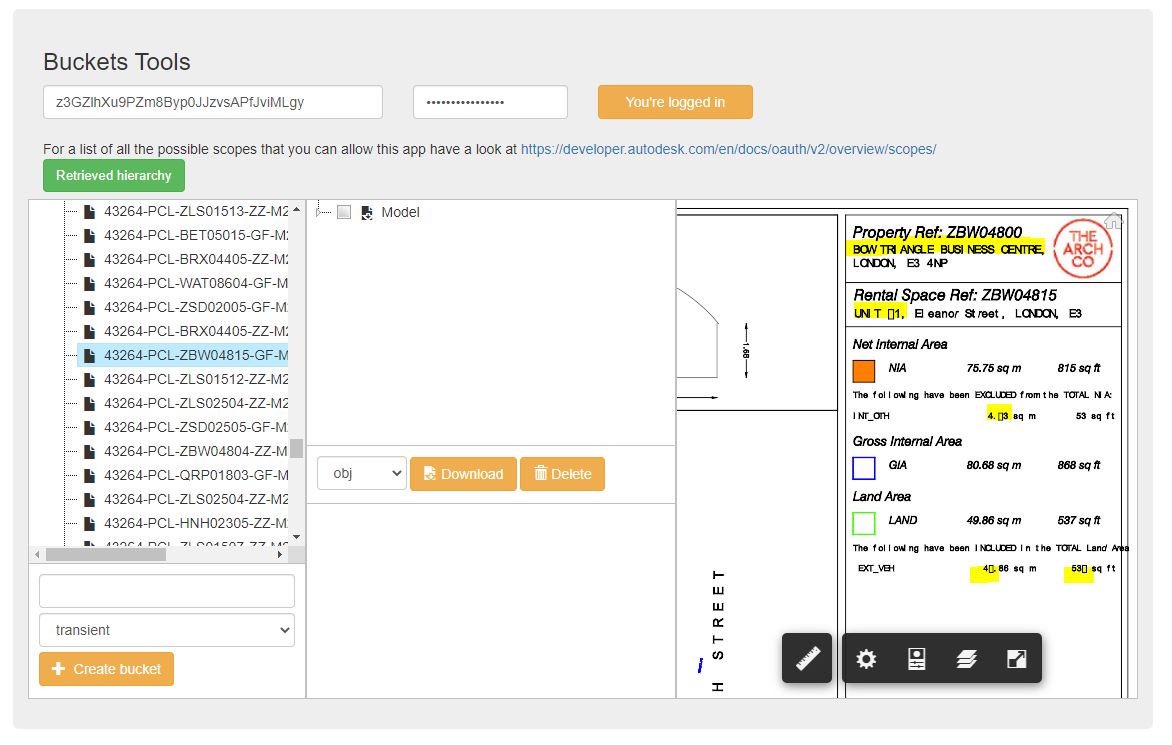Image resolution: width=1172 pixels, height=745 pixels.
Task: Click file icon of 43264-PCL-BET05015-GF-M
Action: [90, 235]
